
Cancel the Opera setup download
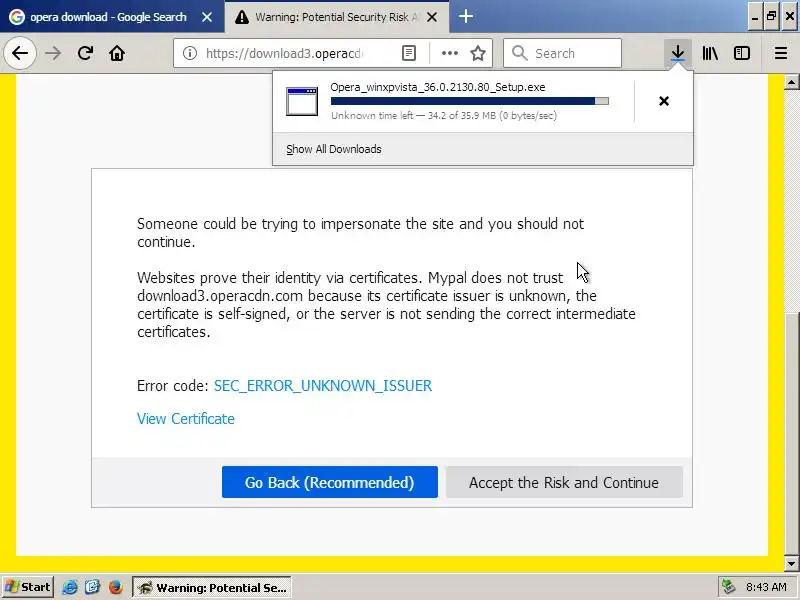pos(664,101)
